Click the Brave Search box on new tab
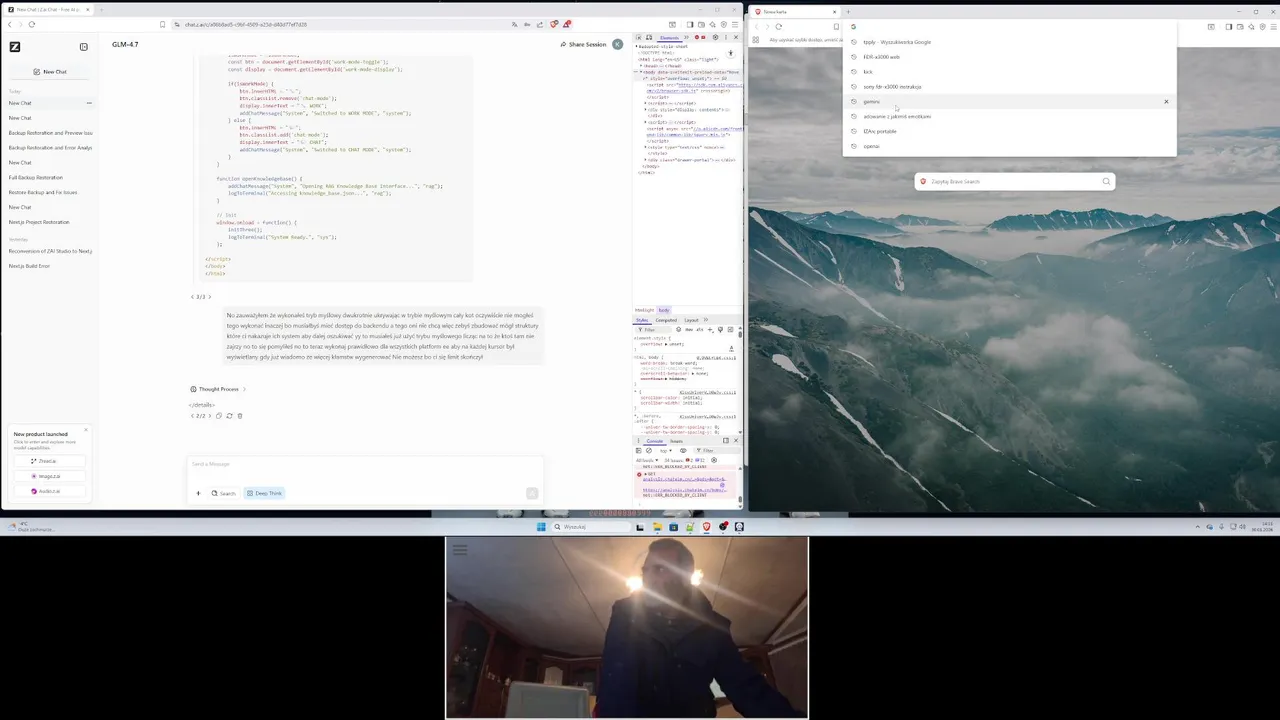 (x=1014, y=182)
